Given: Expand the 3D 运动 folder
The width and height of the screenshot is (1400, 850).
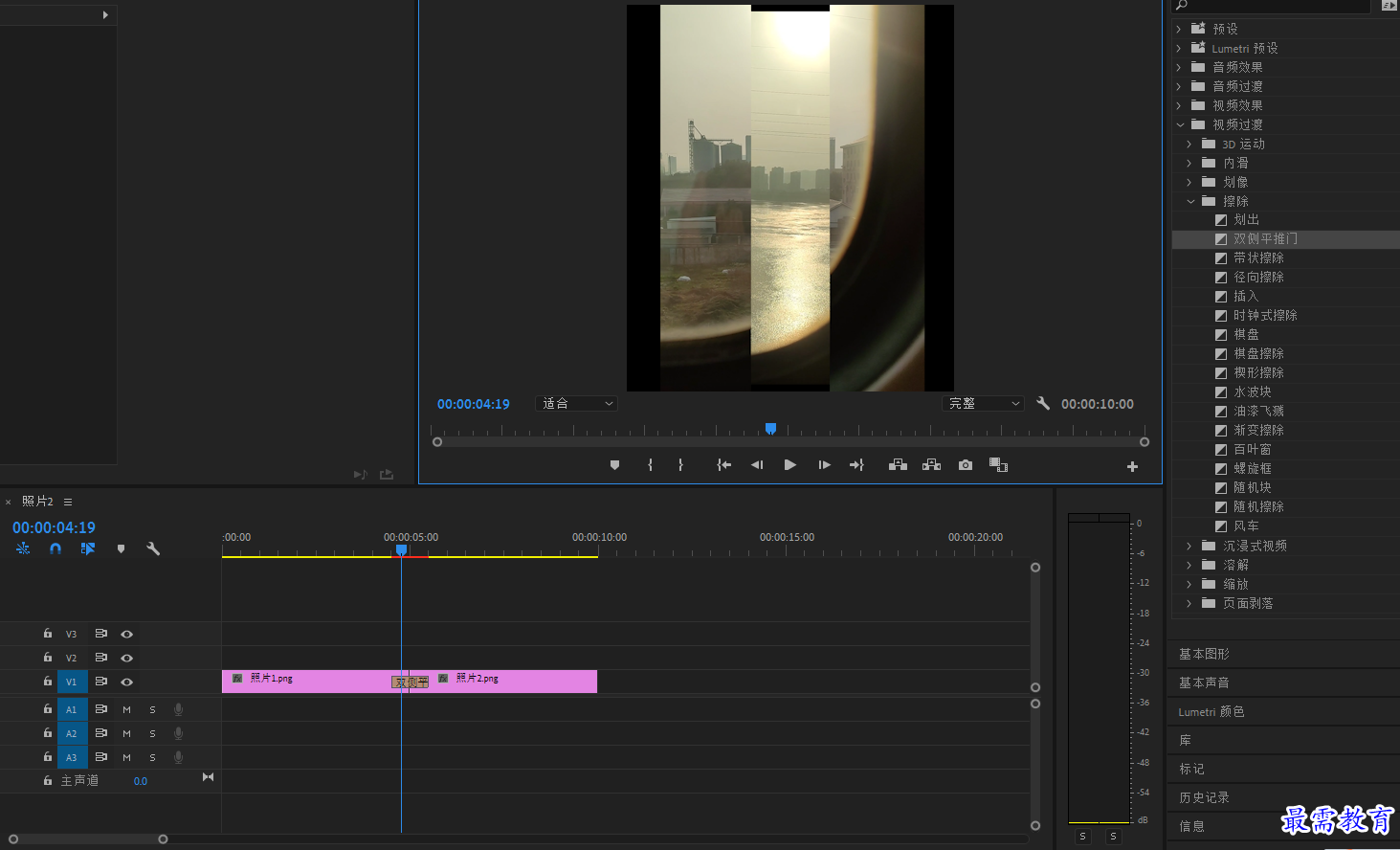Looking at the screenshot, I should click(1189, 144).
